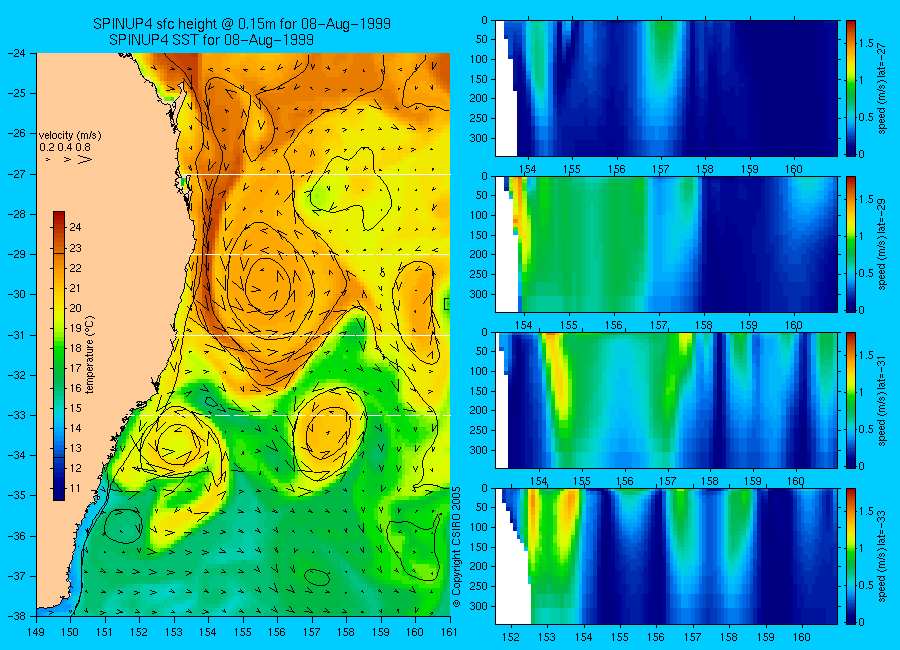Viewport: 900px width, 650px height.
Task: Click the speed color bar beside the lat=-31 panel
Action: point(850,400)
